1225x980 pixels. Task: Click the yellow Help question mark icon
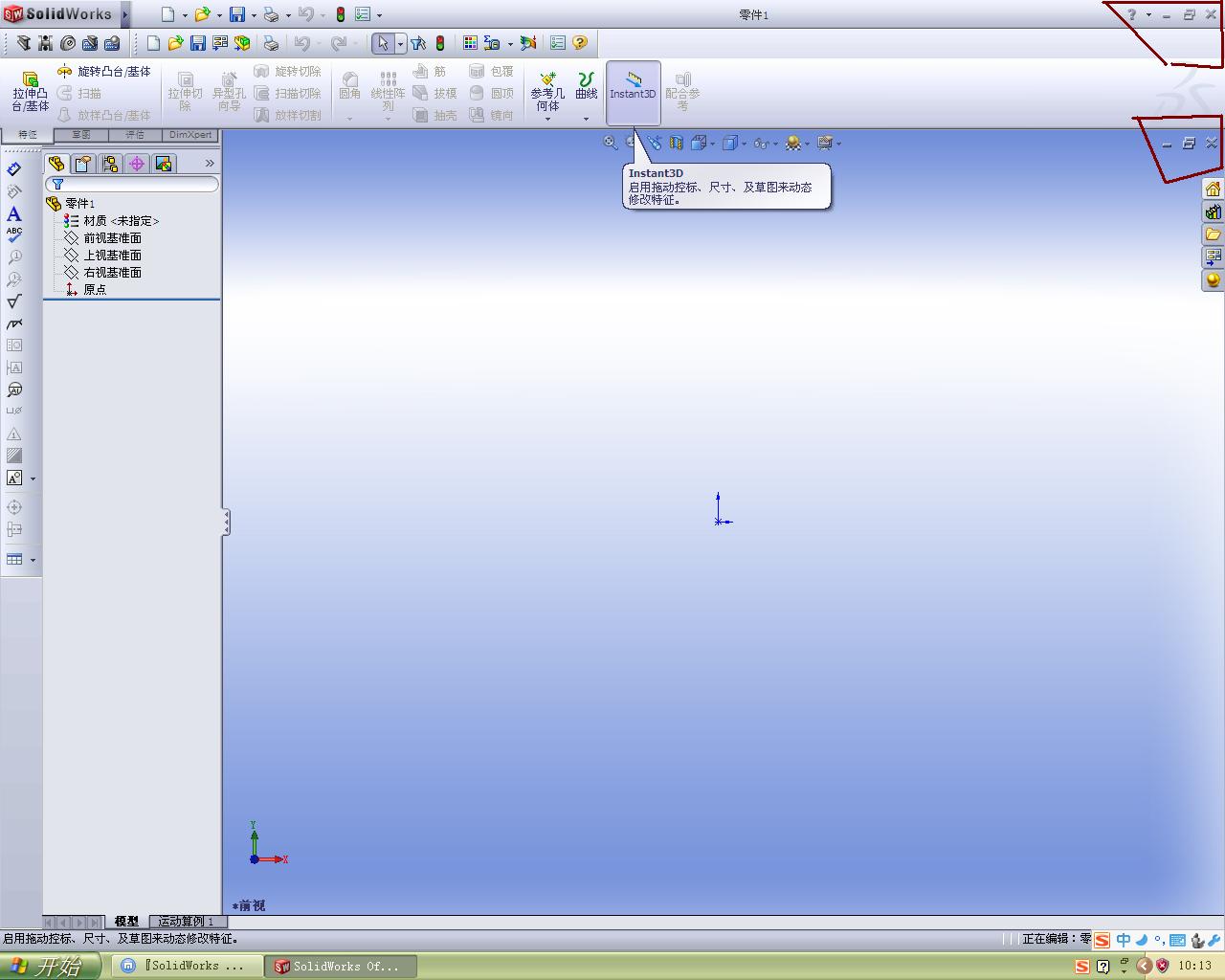[x=580, y=43]
